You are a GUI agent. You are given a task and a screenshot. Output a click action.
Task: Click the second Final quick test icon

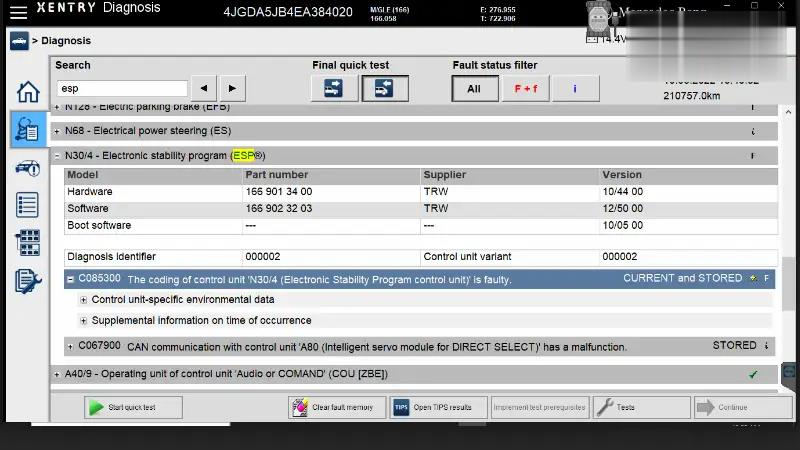(385, 88)
